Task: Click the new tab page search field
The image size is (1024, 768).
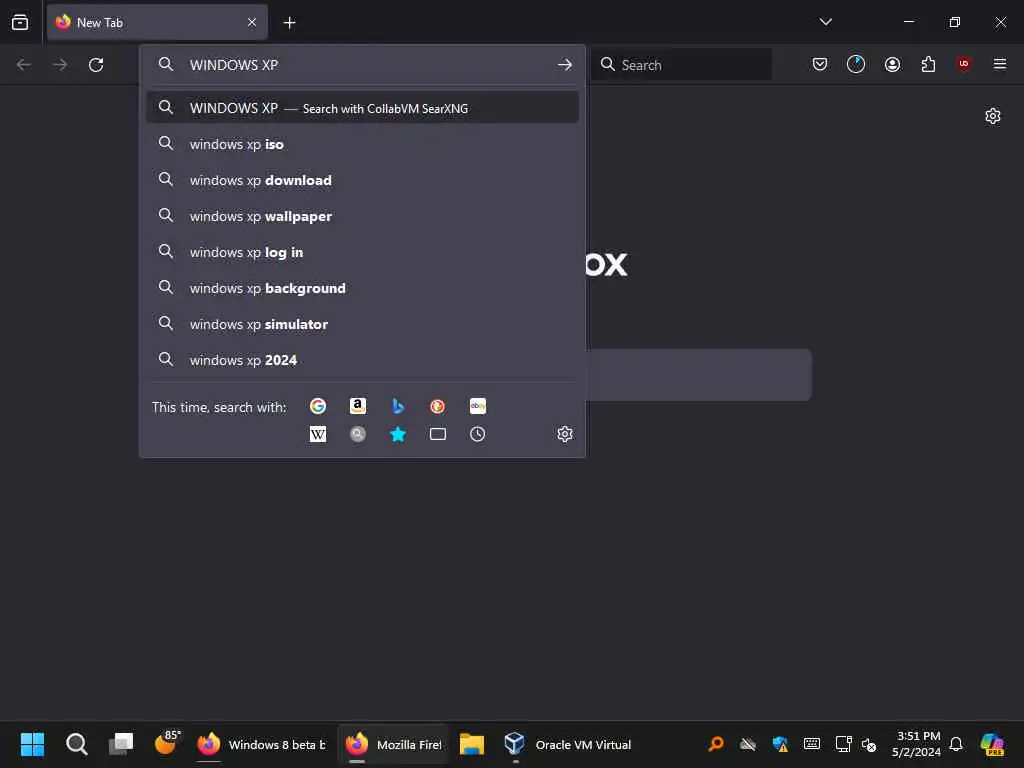Action: (x=699, y=375)
